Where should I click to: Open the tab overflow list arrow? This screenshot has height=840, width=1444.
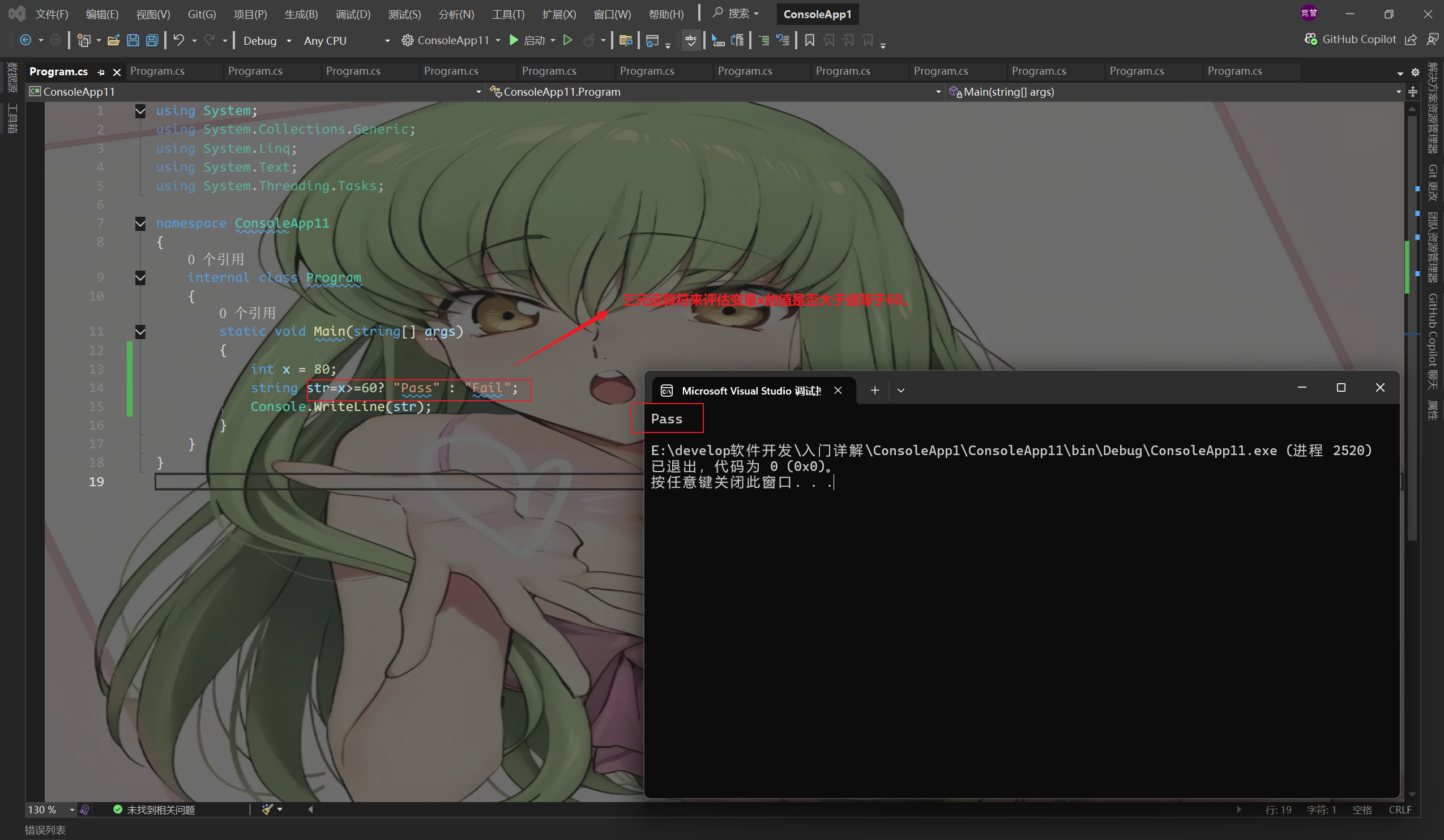tap(1400, 72)
